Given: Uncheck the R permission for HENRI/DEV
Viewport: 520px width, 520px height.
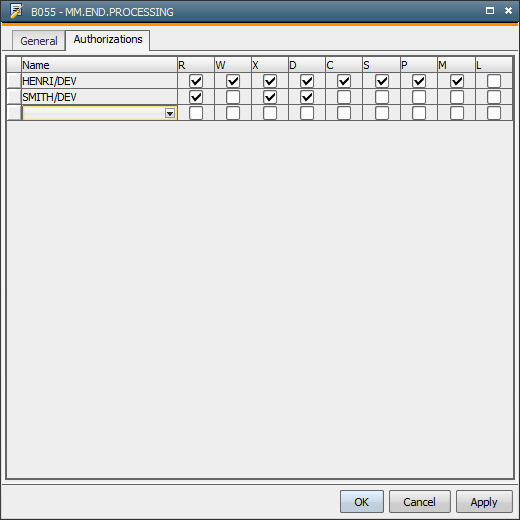Looking at the screenshot, I should pos(196,81).
